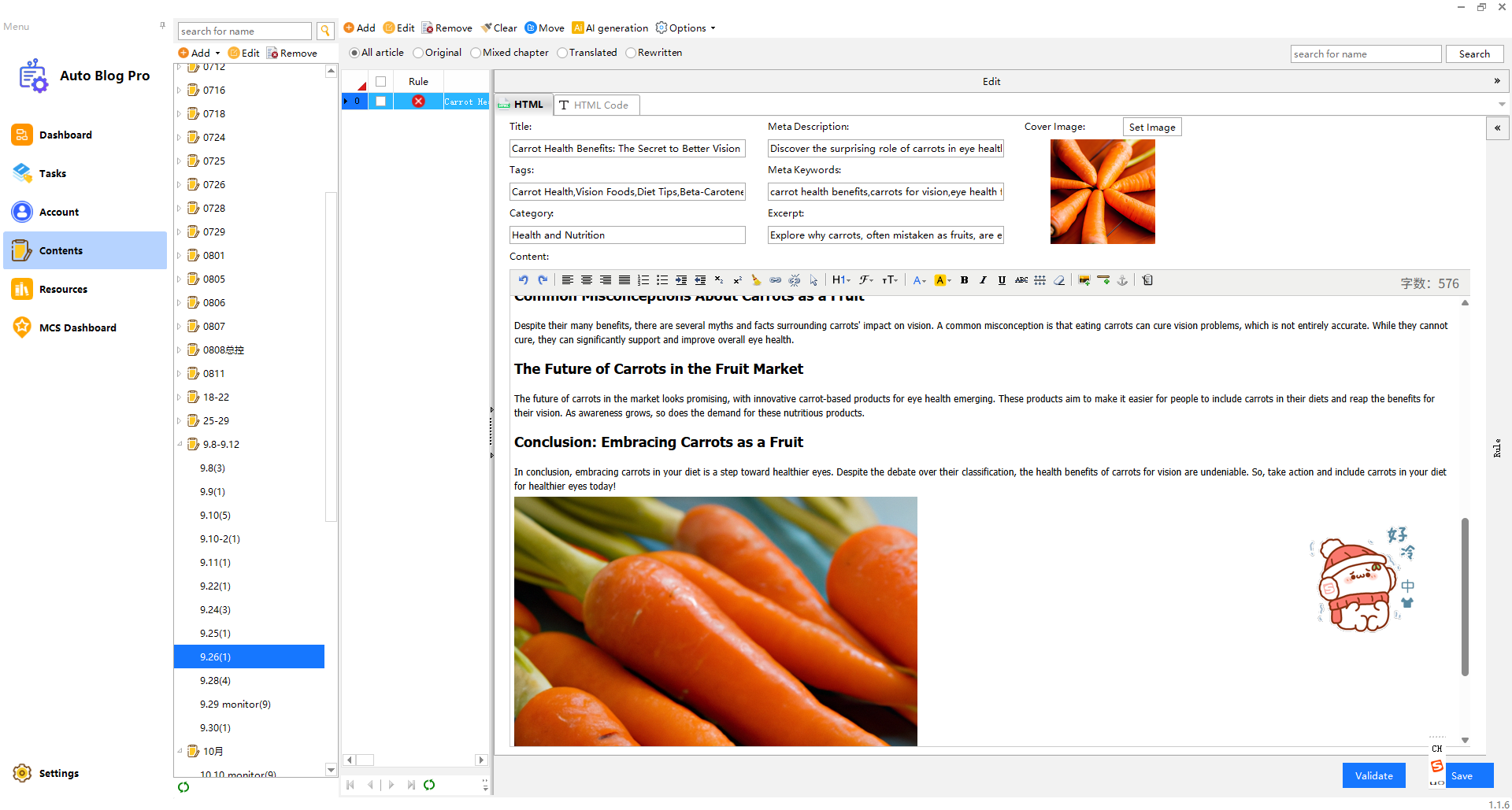The image size is (1512, 810).
Task: Apply strikethrough formatting
Action: tap(1021, 280)
